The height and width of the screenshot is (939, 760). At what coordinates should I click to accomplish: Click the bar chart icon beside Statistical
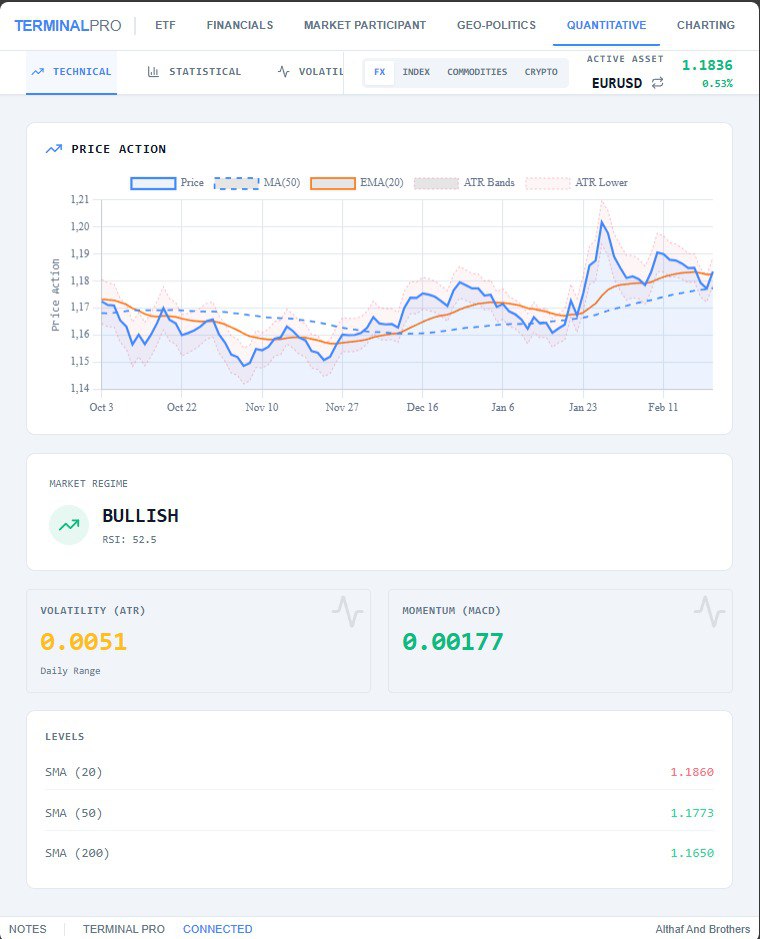click(153, 72)
